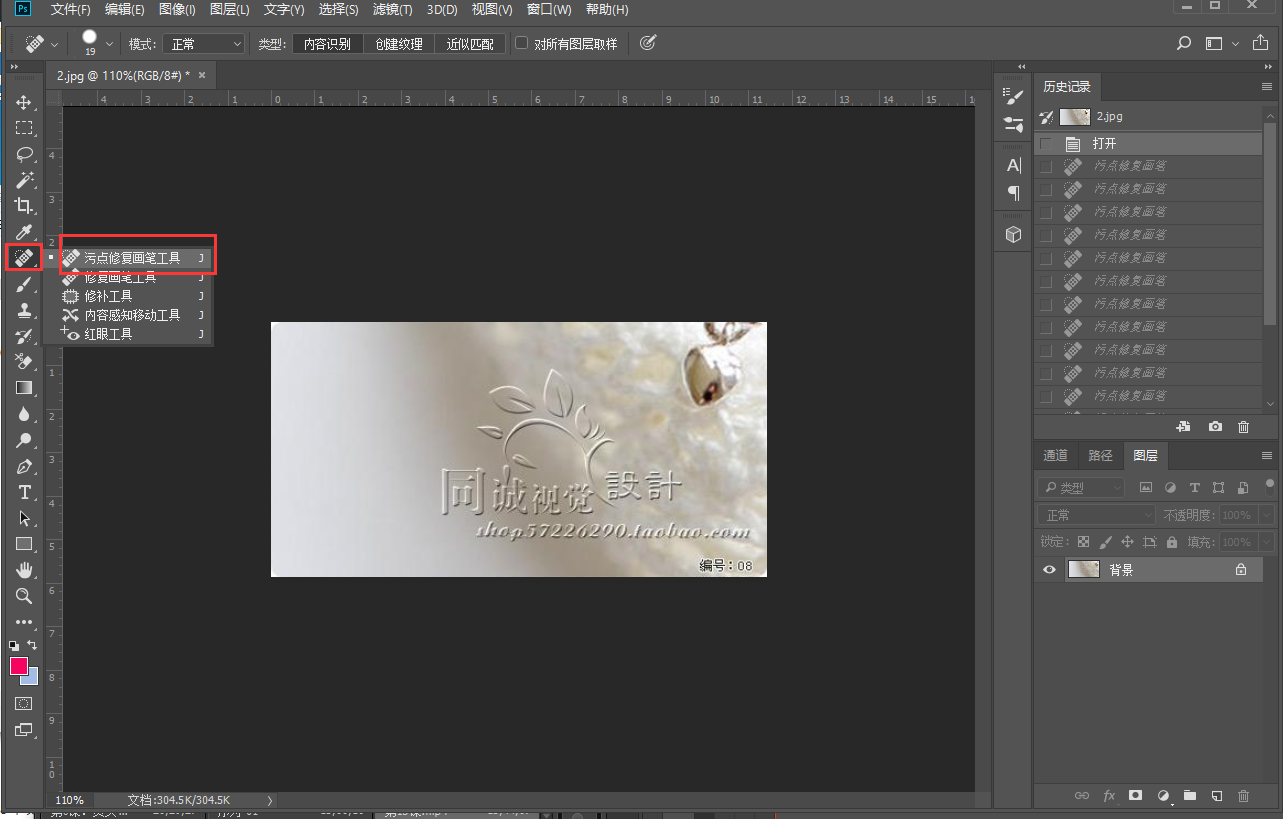Open the tool preset picker chevron
This screenshot has height=819, width=1283.
pyautogui.click(x=55, y=44)
